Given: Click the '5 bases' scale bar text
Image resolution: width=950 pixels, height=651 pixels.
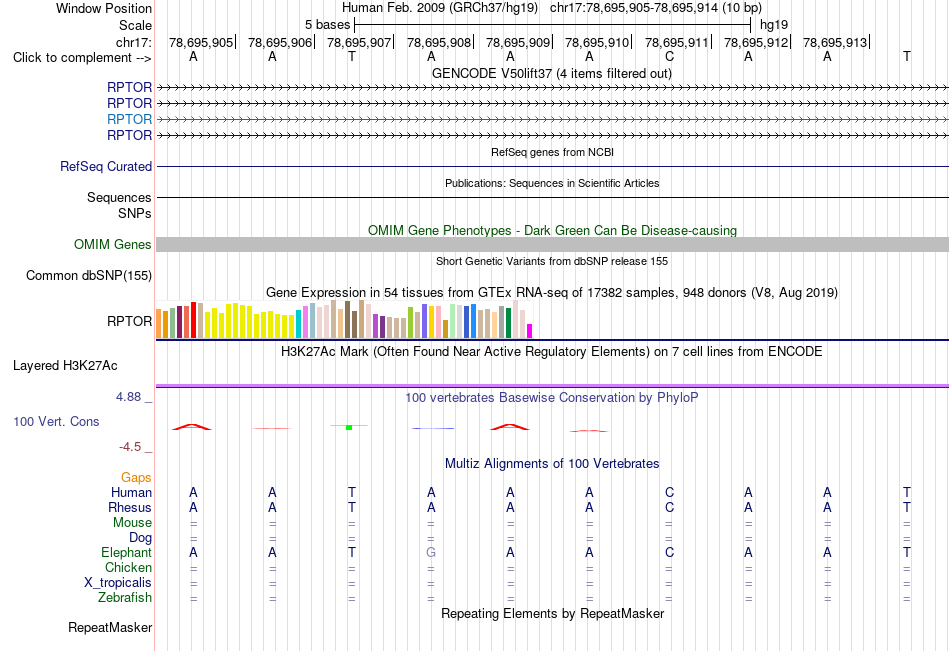Looking at the screenshot, I should (327, 25).
